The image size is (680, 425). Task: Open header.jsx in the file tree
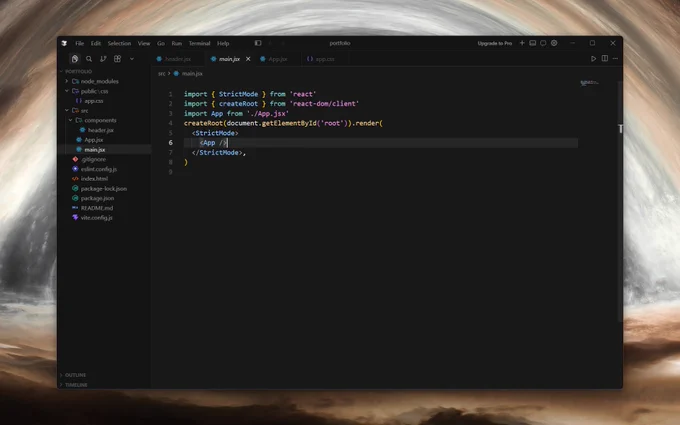pyautogui.click(x=101, y=130)
